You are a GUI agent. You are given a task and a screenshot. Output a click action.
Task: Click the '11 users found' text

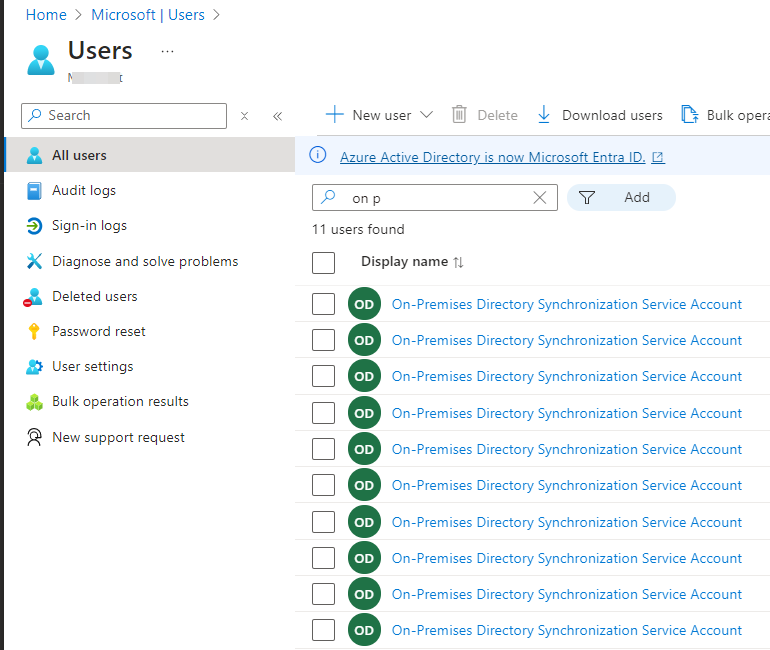click(x=358, y=229)
